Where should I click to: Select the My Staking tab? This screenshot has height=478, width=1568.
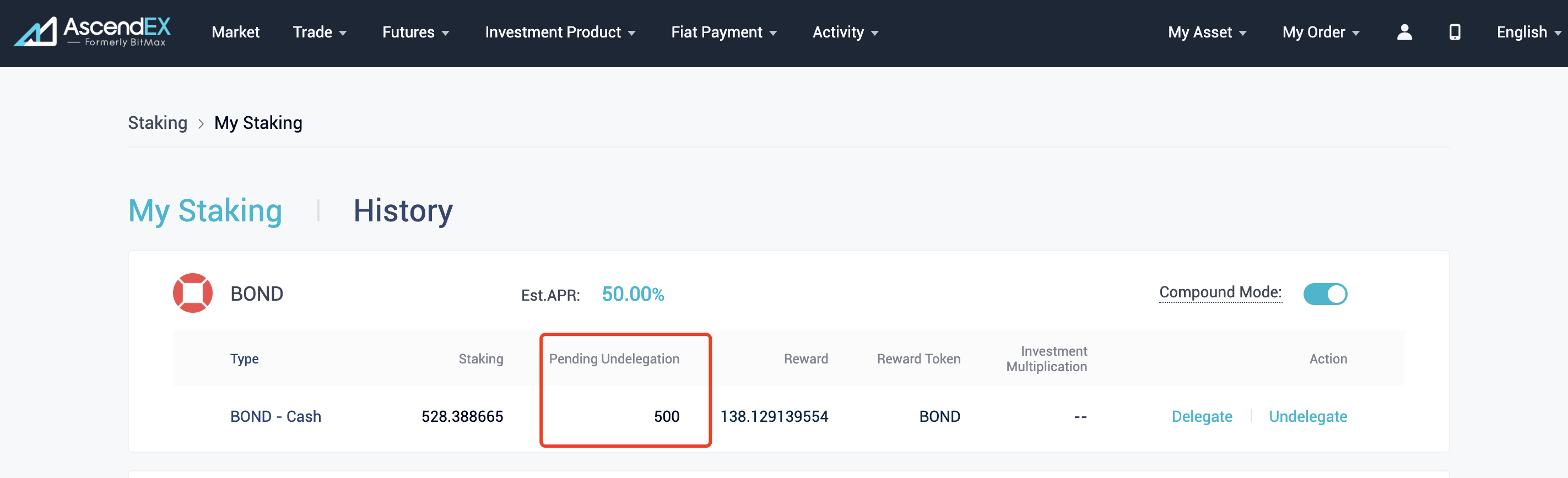click(x=205, y=211)
